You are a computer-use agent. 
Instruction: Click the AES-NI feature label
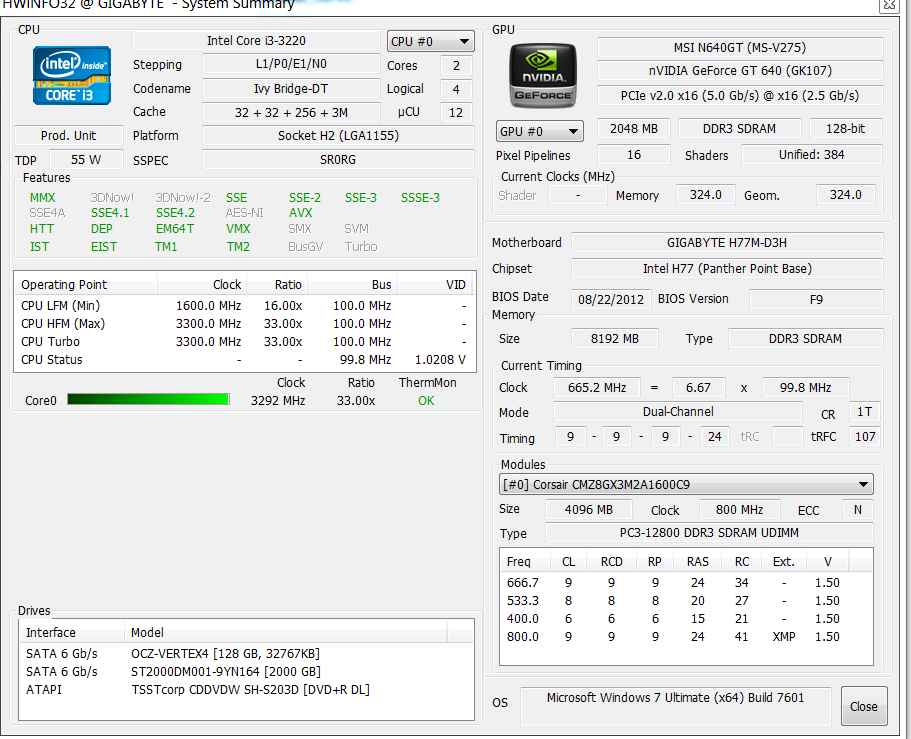[x=245, y=213]
